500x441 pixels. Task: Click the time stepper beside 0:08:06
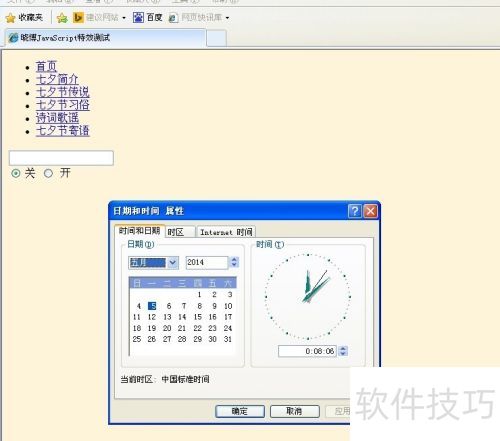click(343, 351)
